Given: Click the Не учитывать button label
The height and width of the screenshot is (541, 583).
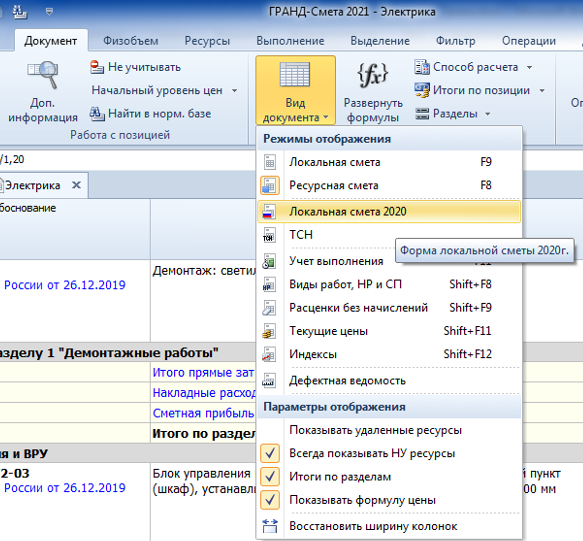Looking at the screenshot, I should pyautogui.click(x=144, y=67).
